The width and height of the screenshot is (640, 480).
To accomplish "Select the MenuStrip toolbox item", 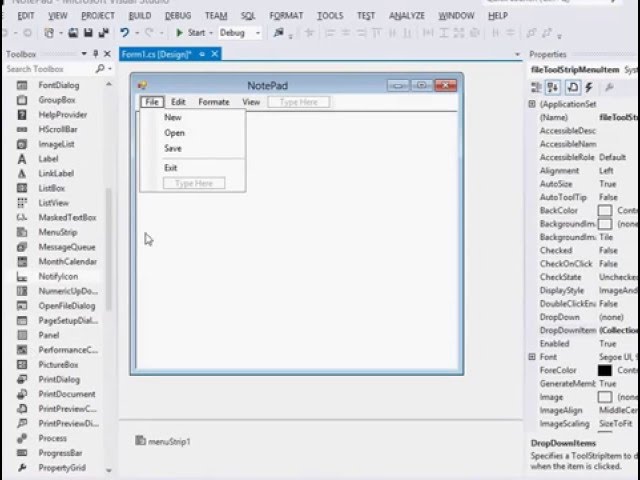I will tap(53, 232).
